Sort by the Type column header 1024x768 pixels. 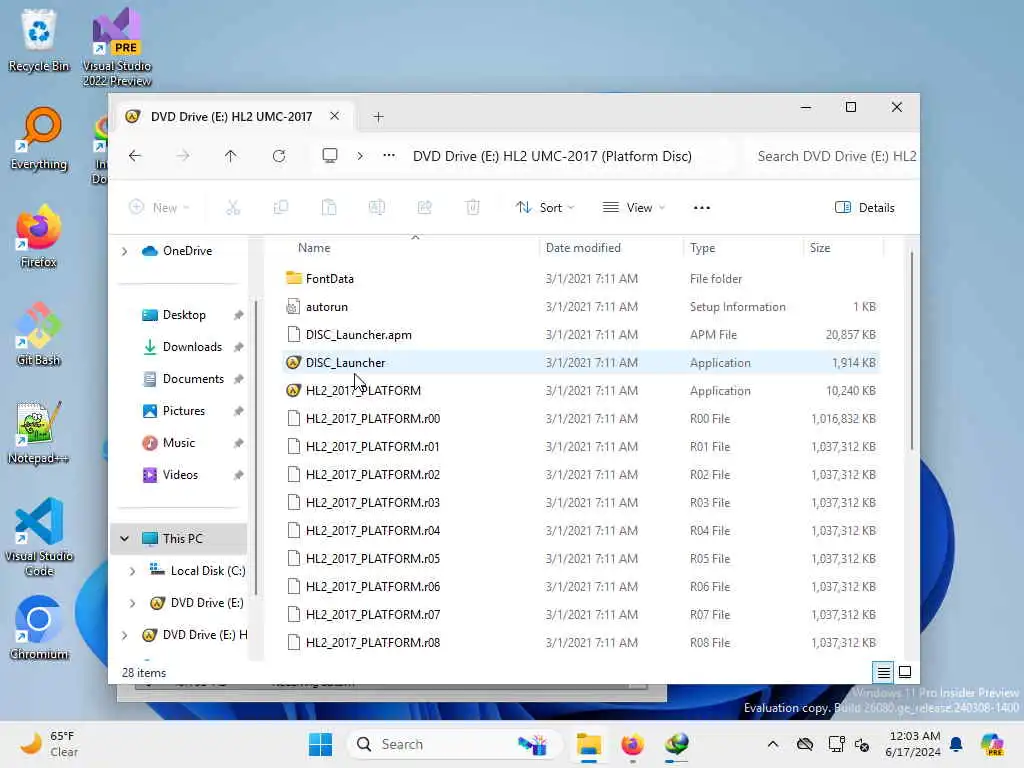tap(703, 248)
